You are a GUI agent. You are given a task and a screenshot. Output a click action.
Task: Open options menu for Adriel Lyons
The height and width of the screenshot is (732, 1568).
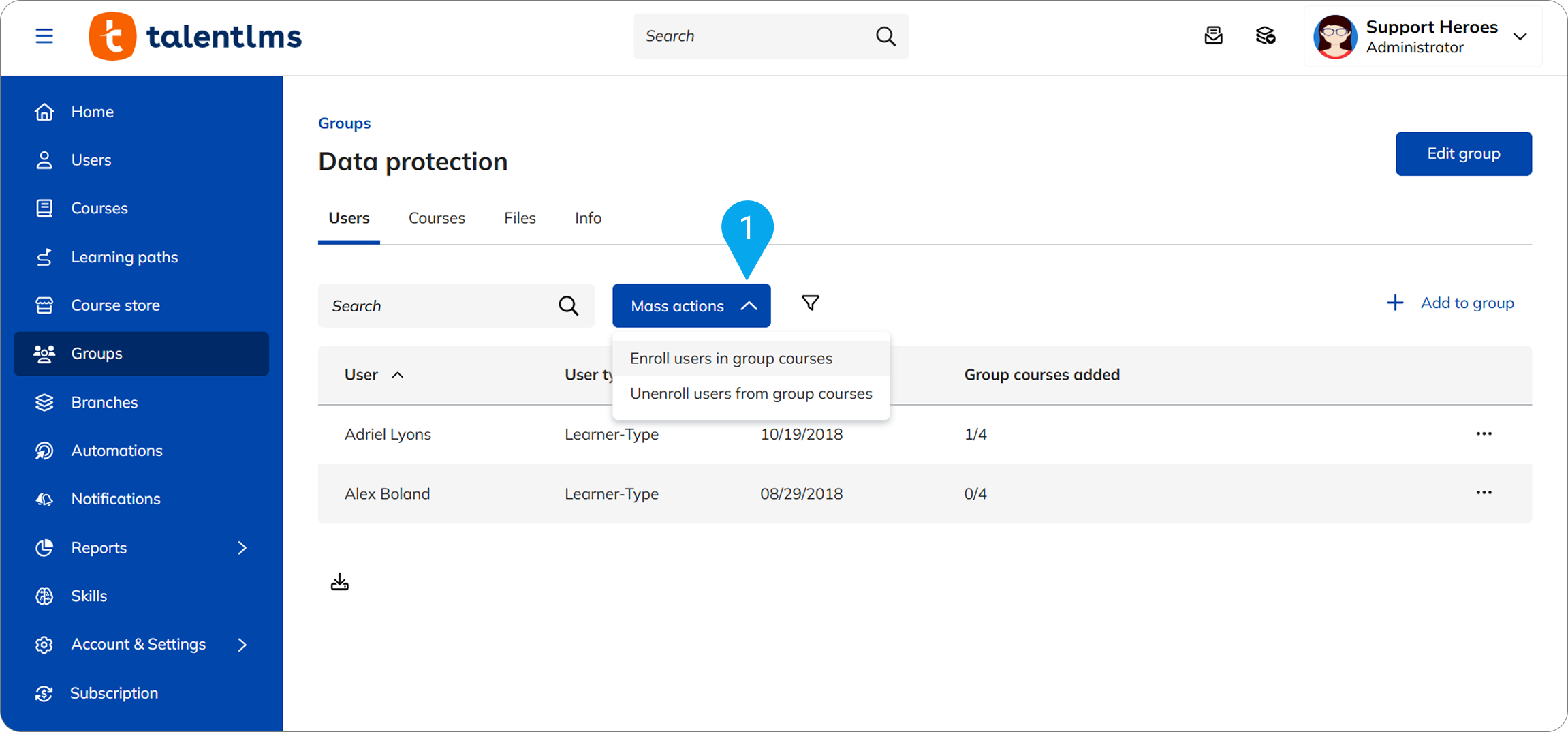(1484, 434)
